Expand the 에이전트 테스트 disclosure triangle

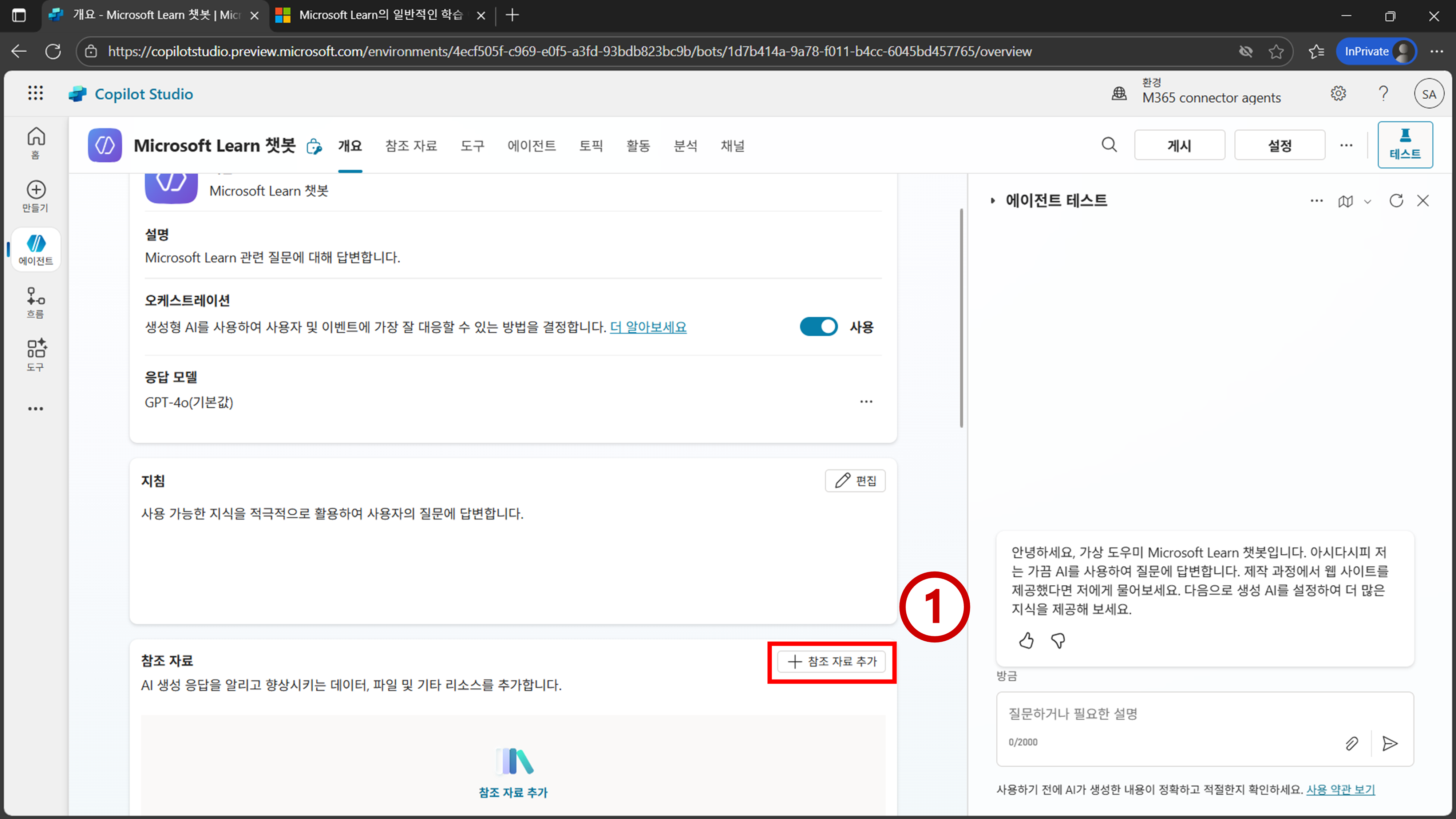coord(993,201)
